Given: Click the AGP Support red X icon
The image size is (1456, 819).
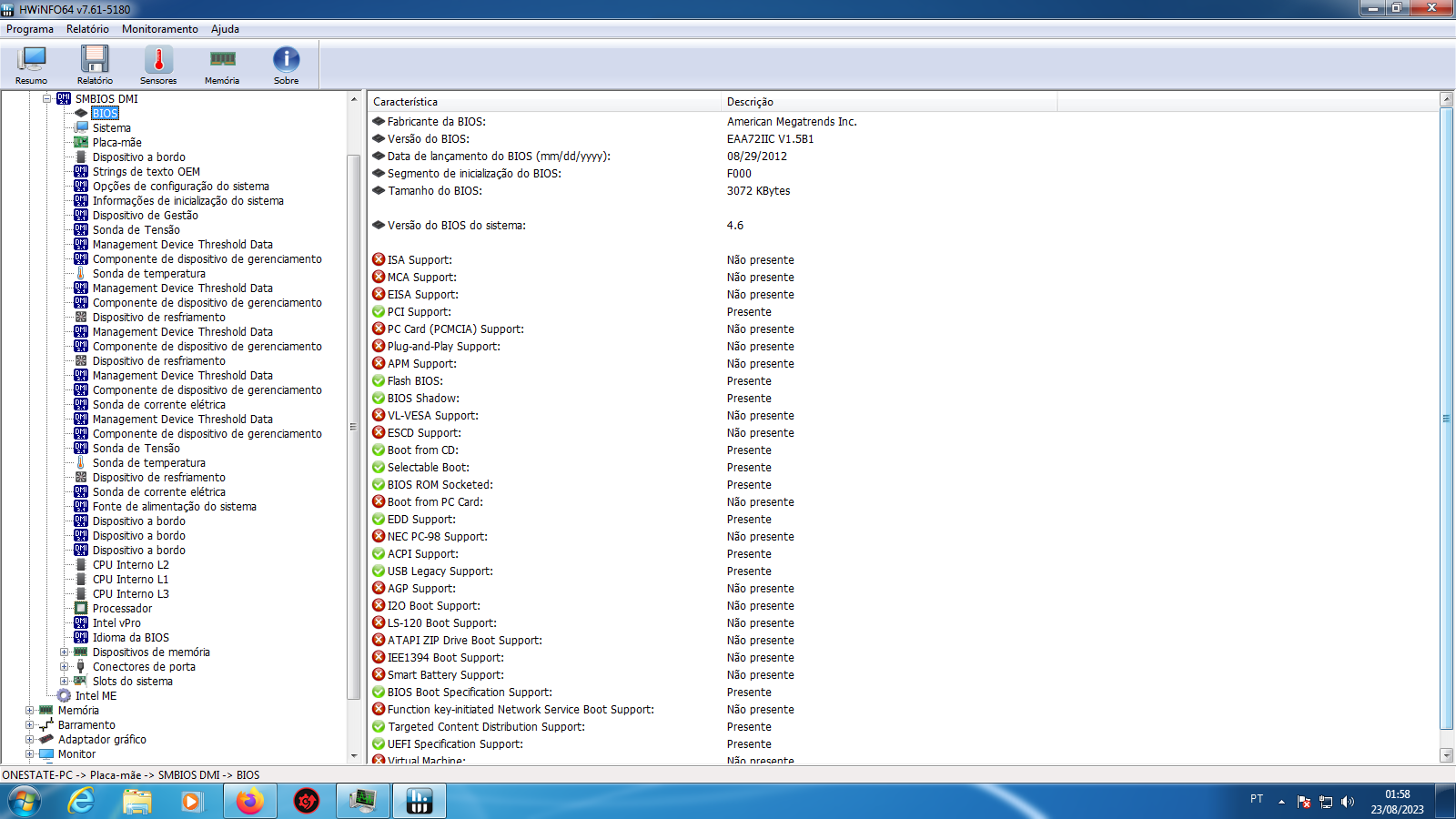Looking at the screenshot, I should pos(379,588).
